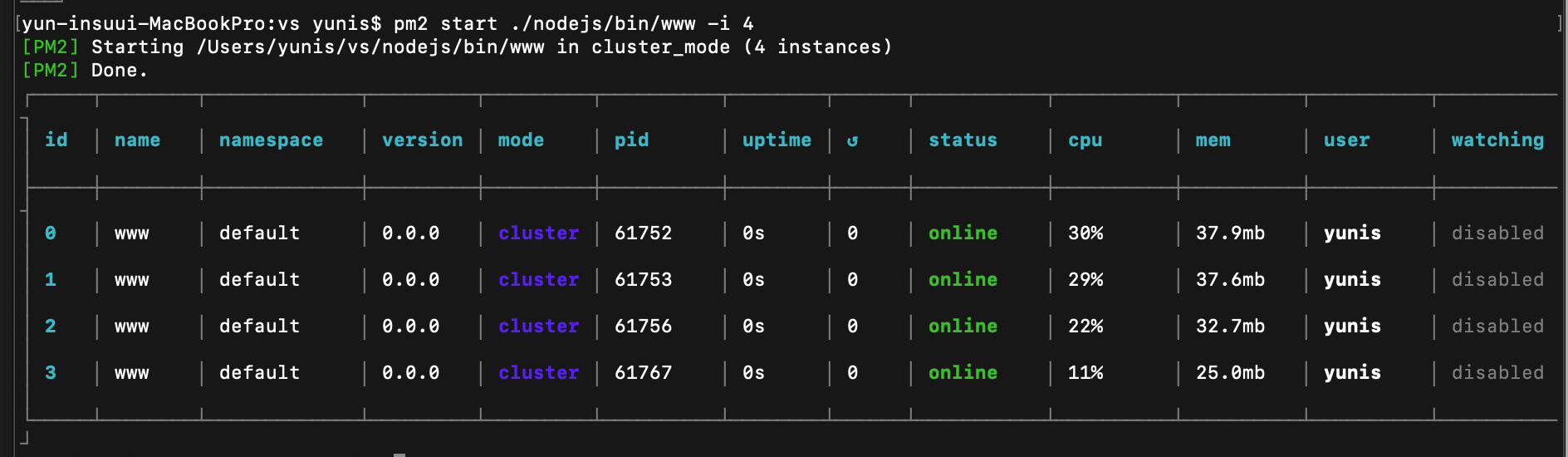Click 'disabled' watching in pid 61753 row

point(1498,279)
